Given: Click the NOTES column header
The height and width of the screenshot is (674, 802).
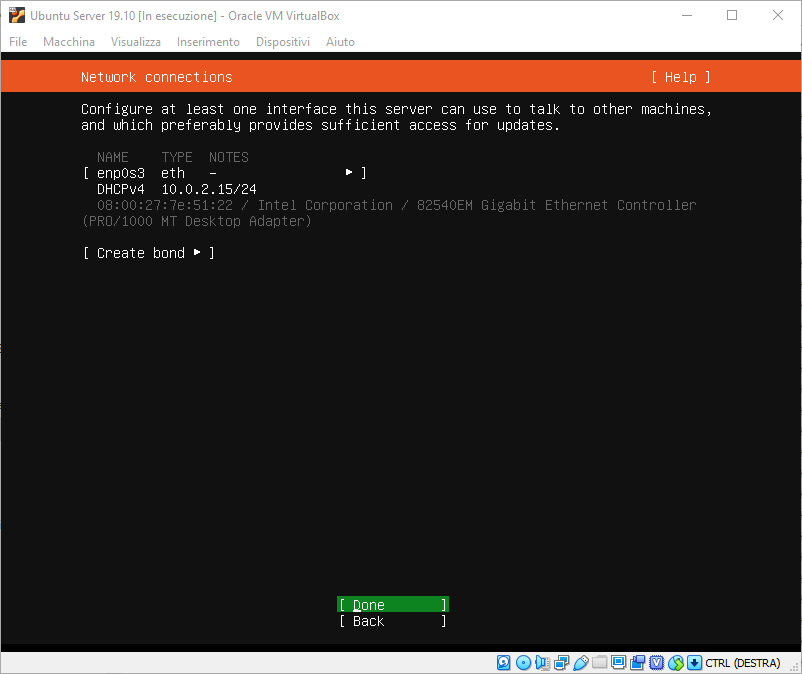Looking at the screenshot, I should point(229,157).
